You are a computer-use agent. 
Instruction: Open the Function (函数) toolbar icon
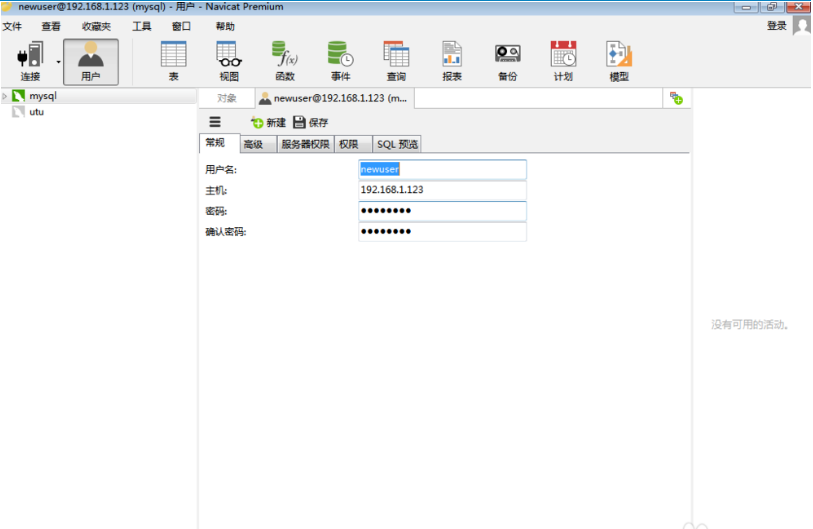285,61
